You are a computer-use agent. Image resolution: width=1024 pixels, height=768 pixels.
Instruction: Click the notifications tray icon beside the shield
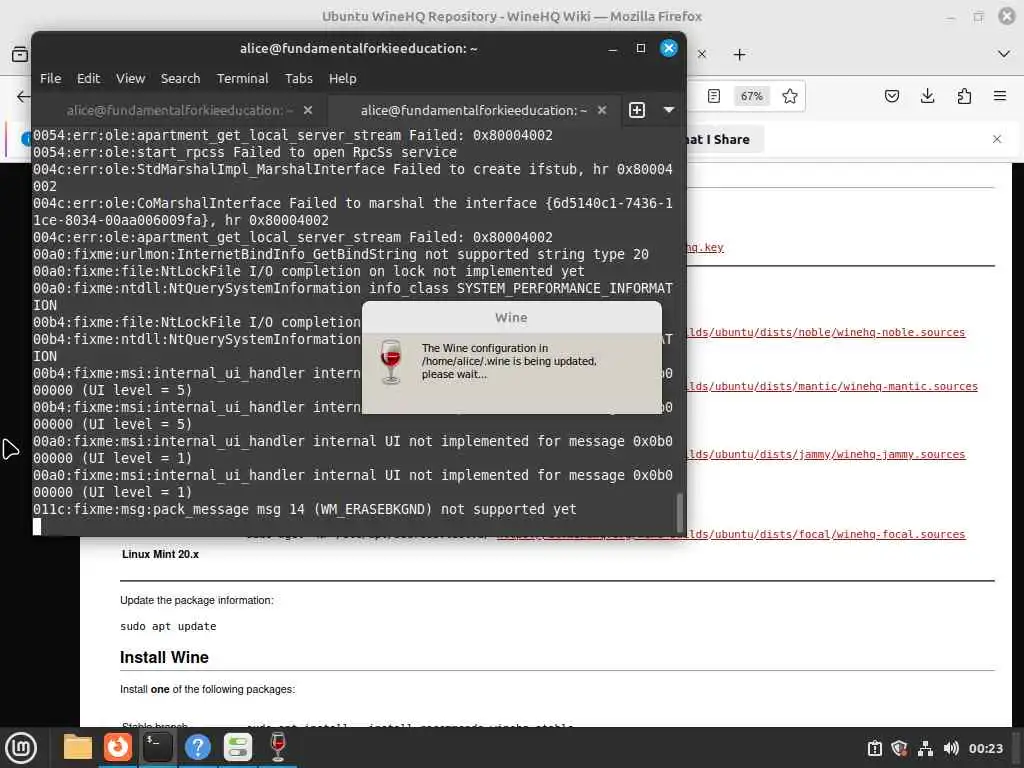click(874, 748)
